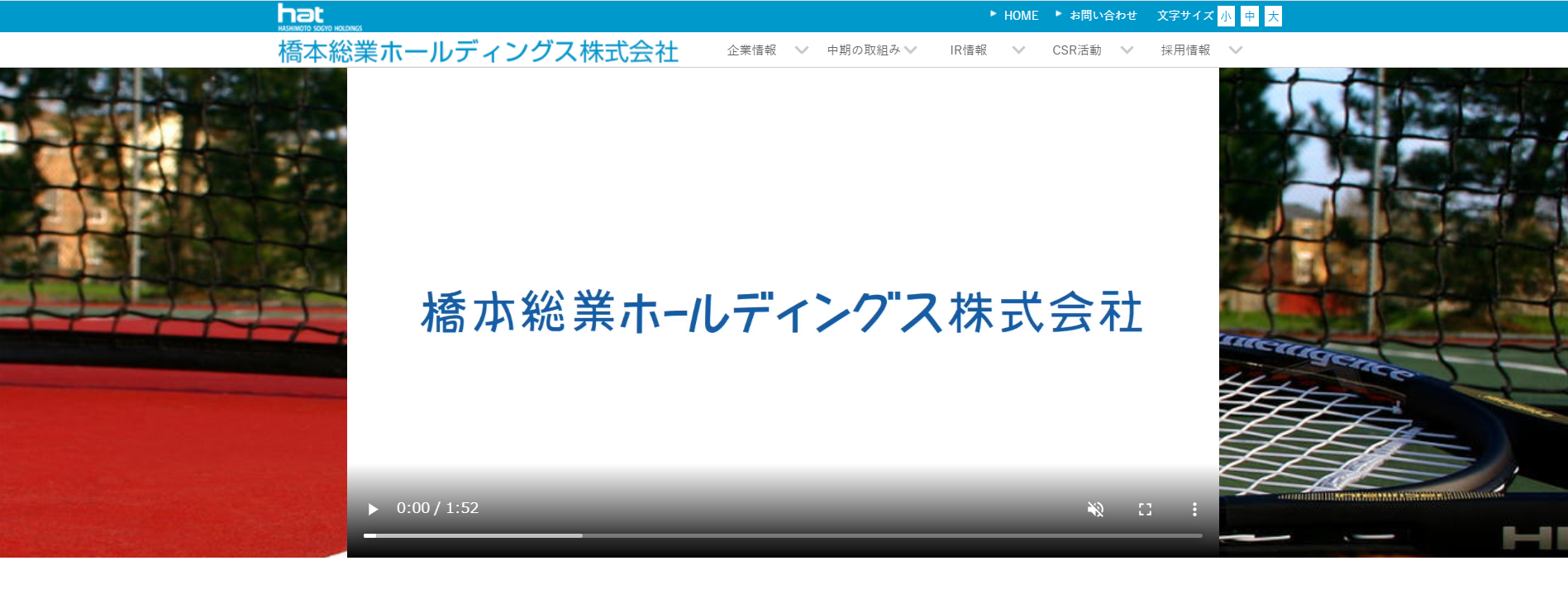Seek within the video progress bar
The height and width of the screenshot is (594, 1568).
point(783,535)
